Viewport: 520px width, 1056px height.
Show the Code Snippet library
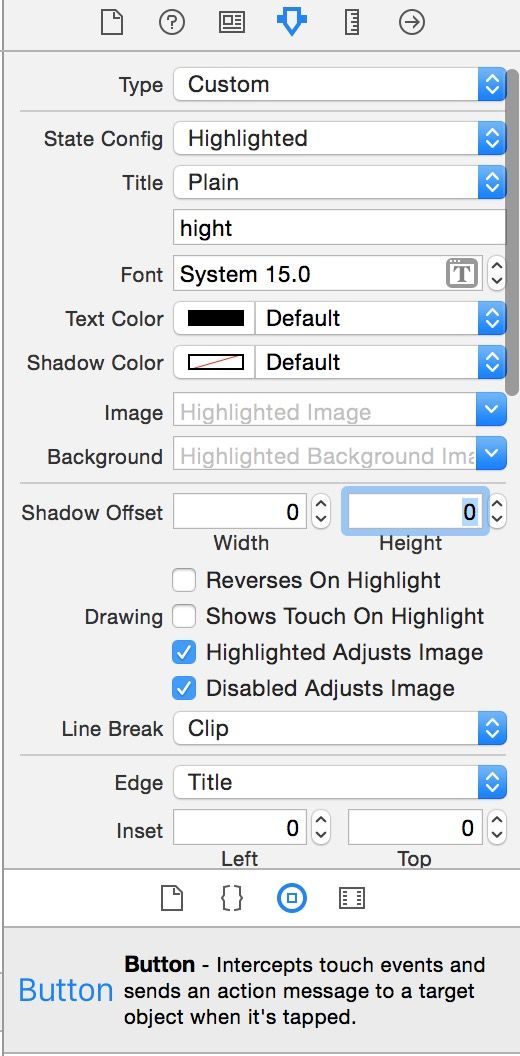point(232,898)
